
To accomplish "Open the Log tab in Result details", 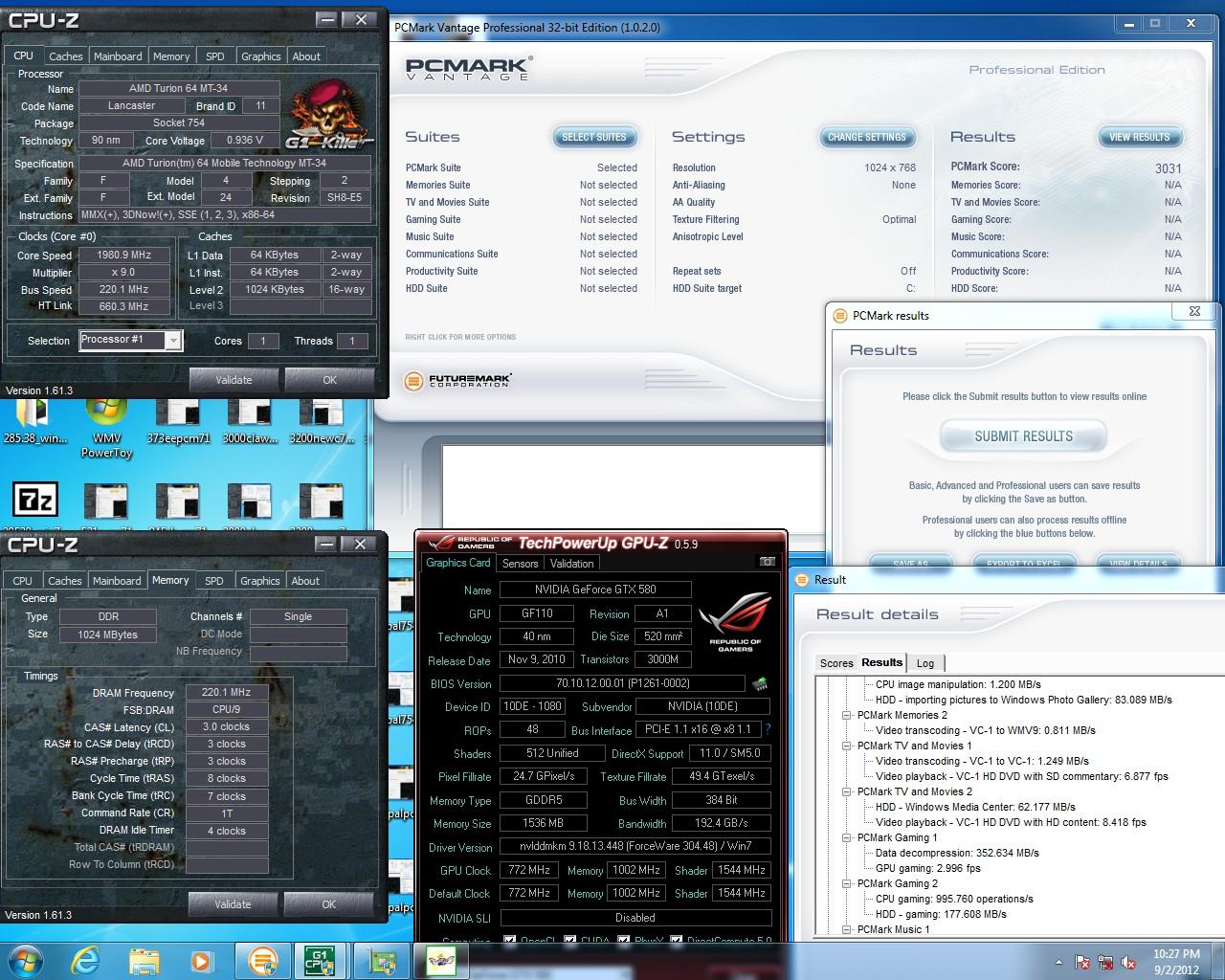I will click(925, 663).
